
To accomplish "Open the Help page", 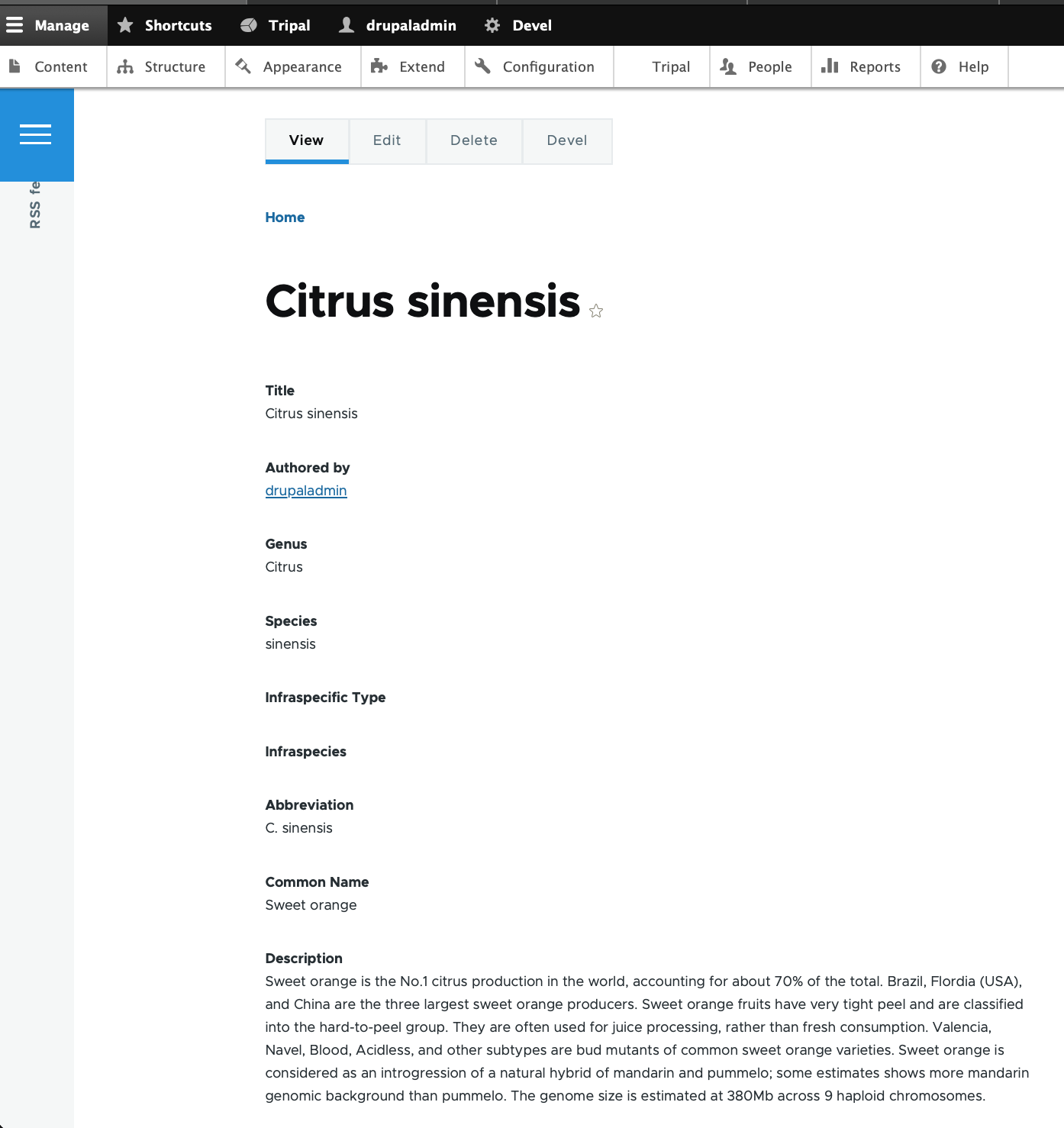I will coord(964,66).
